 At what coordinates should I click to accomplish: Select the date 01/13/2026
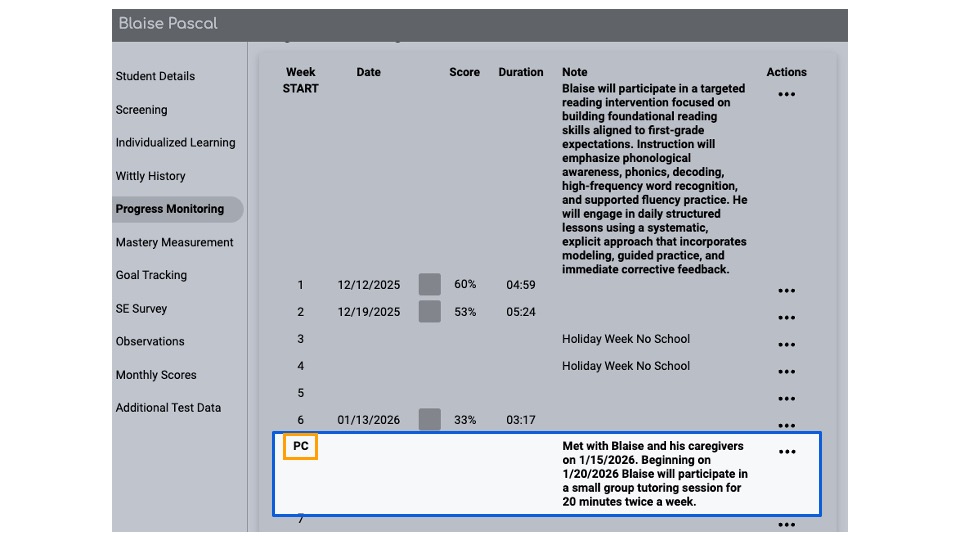369,420
